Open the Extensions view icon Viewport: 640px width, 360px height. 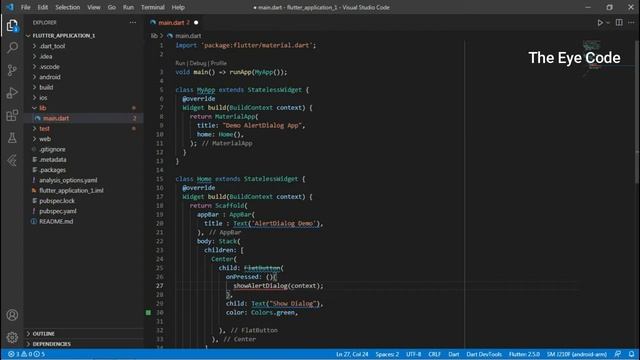point(12,115)
